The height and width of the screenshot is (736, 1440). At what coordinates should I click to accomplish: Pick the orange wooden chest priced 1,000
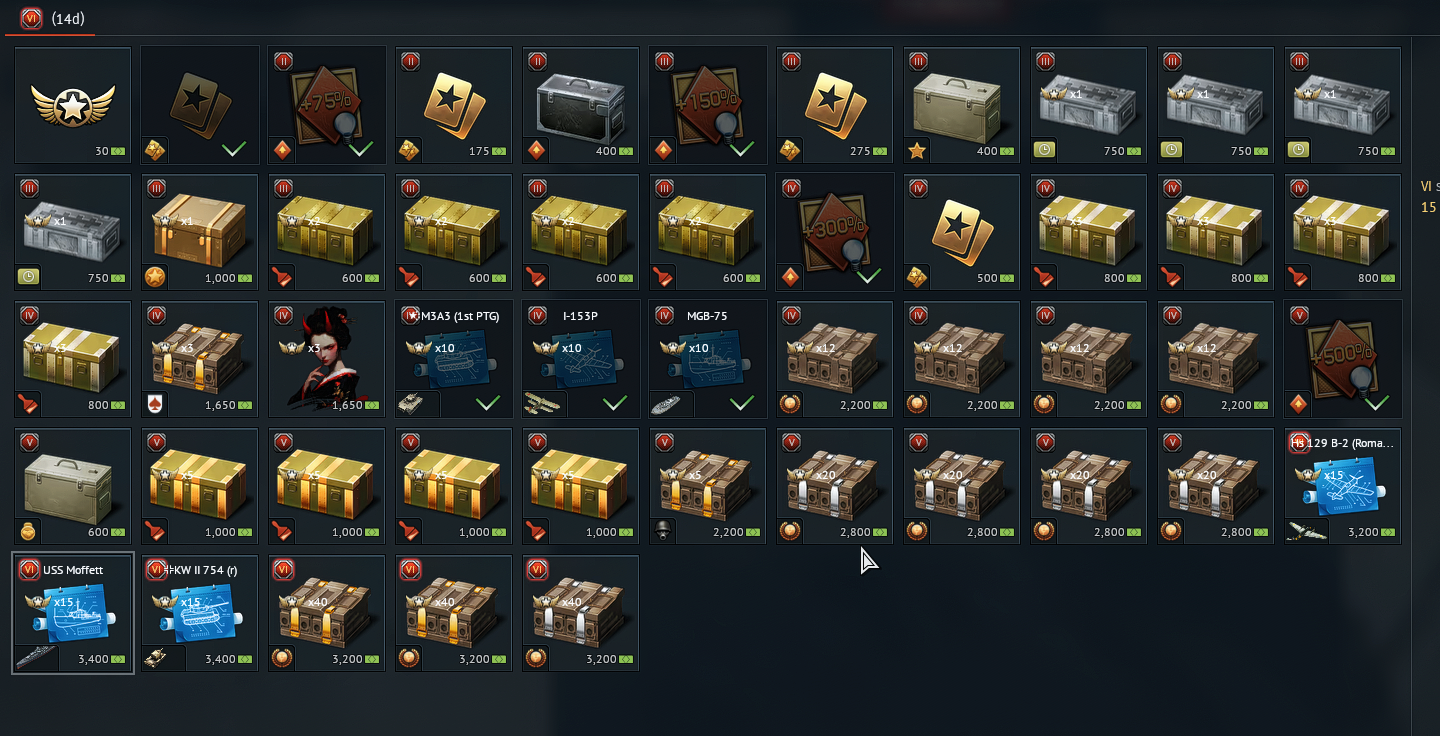coord(200,231)
